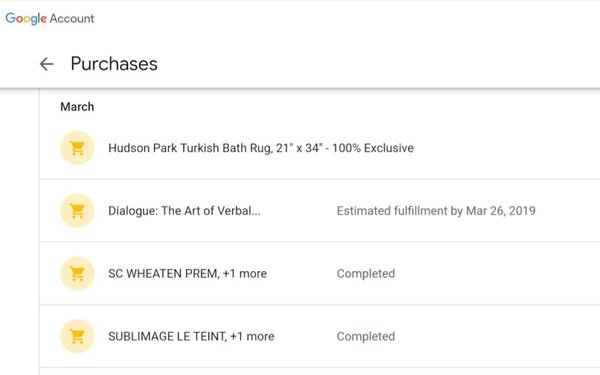
Task: Click the Account text beside Google logo
Action: point(72,18)
